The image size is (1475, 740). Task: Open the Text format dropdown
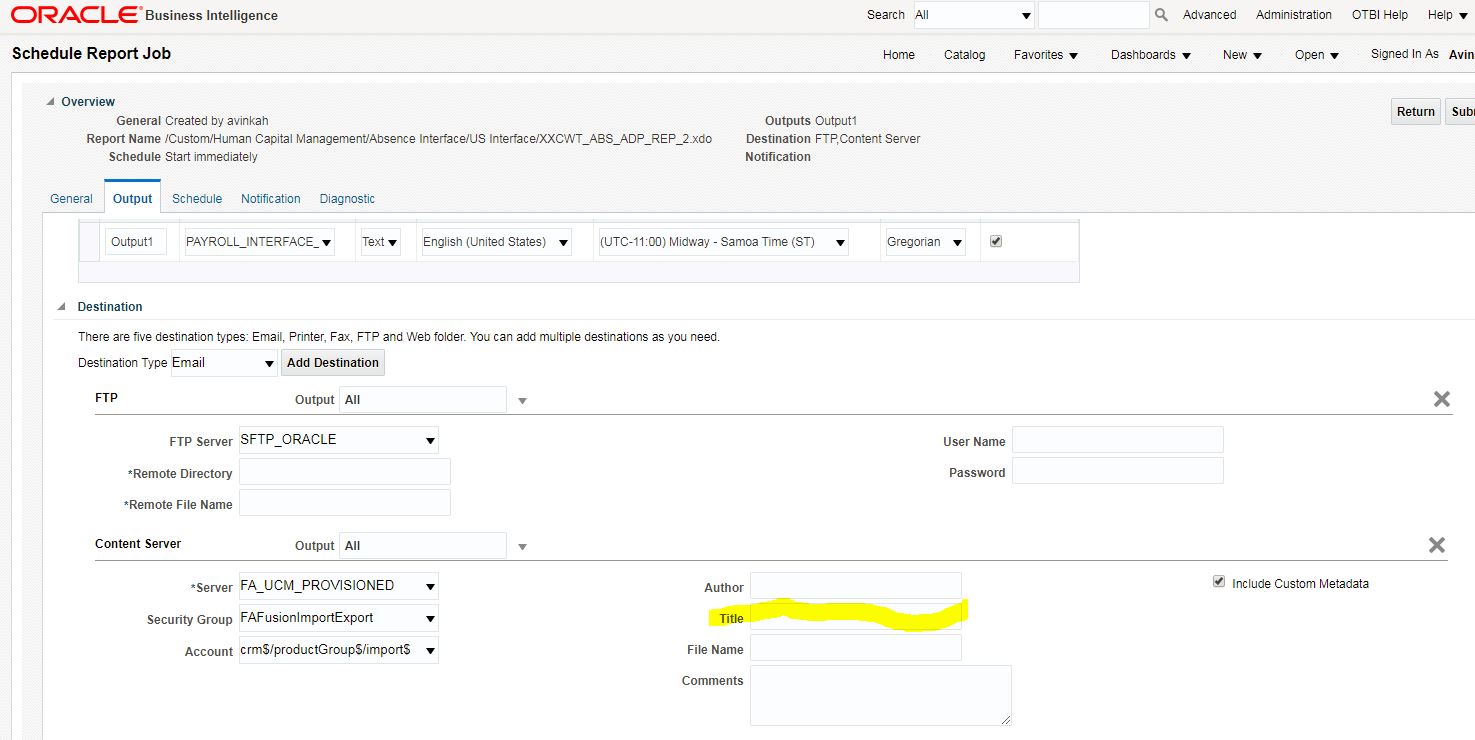(x=380, y=242)
